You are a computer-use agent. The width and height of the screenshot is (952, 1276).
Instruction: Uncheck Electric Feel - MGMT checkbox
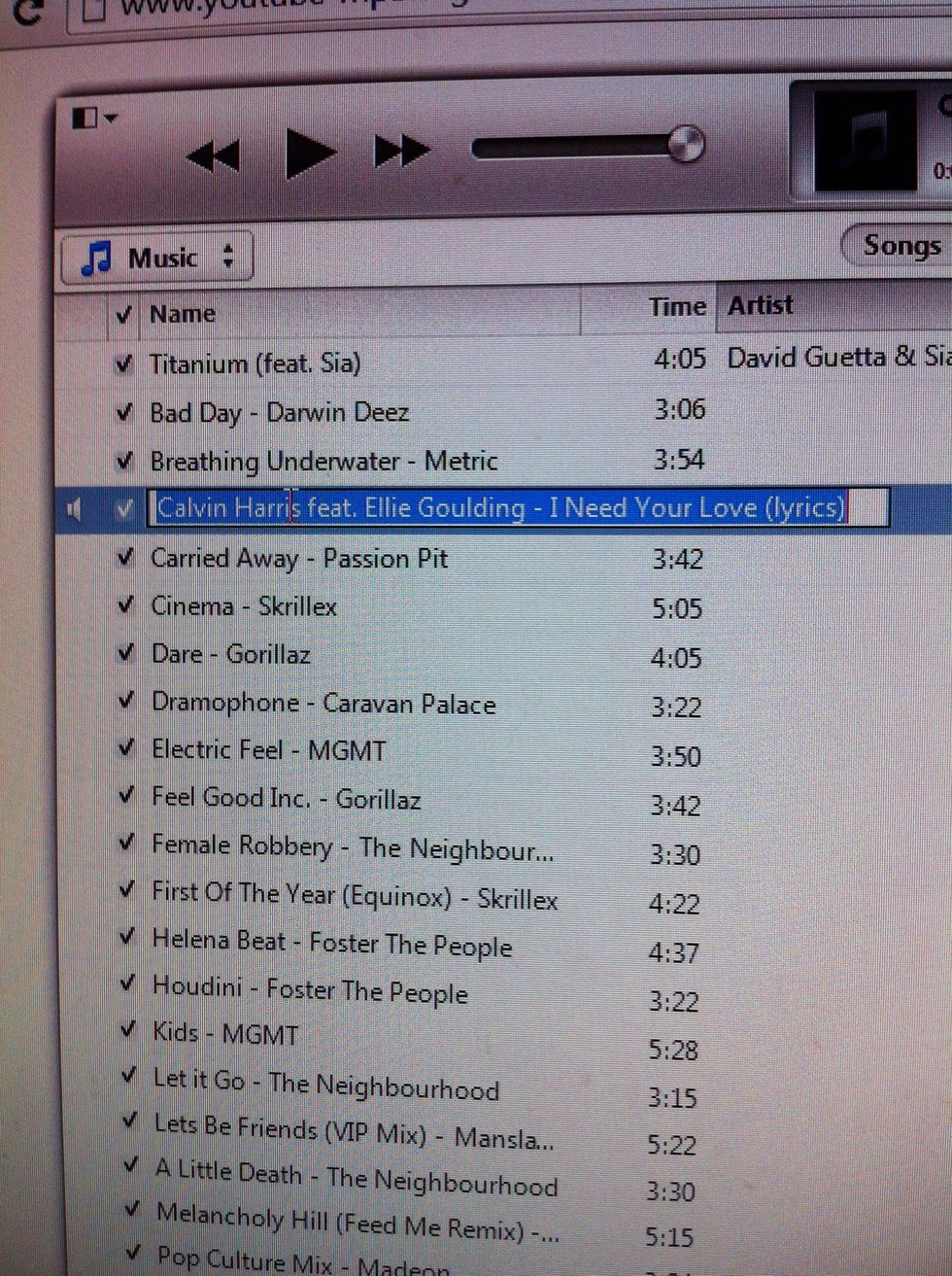click(125, 747)
